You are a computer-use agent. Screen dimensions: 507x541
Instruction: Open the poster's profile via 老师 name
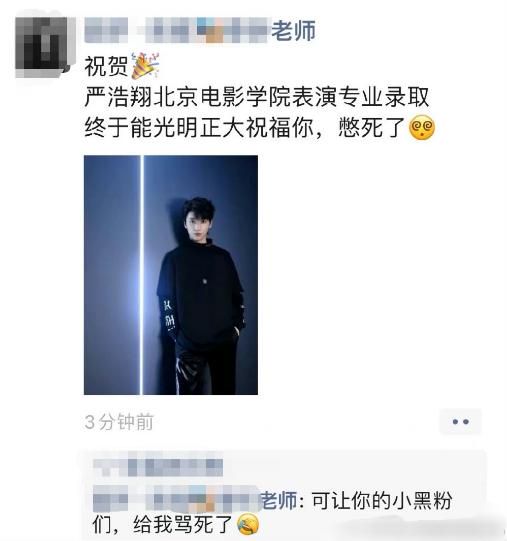(293, 30)
